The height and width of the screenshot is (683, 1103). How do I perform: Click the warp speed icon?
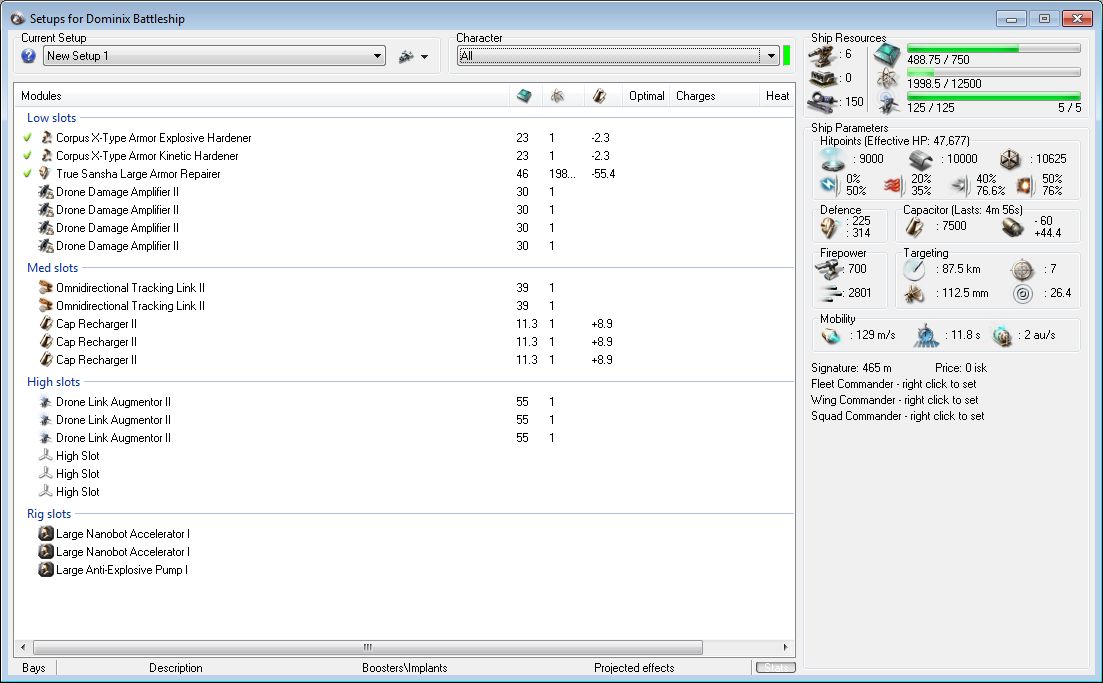(x=1002, y=336)
